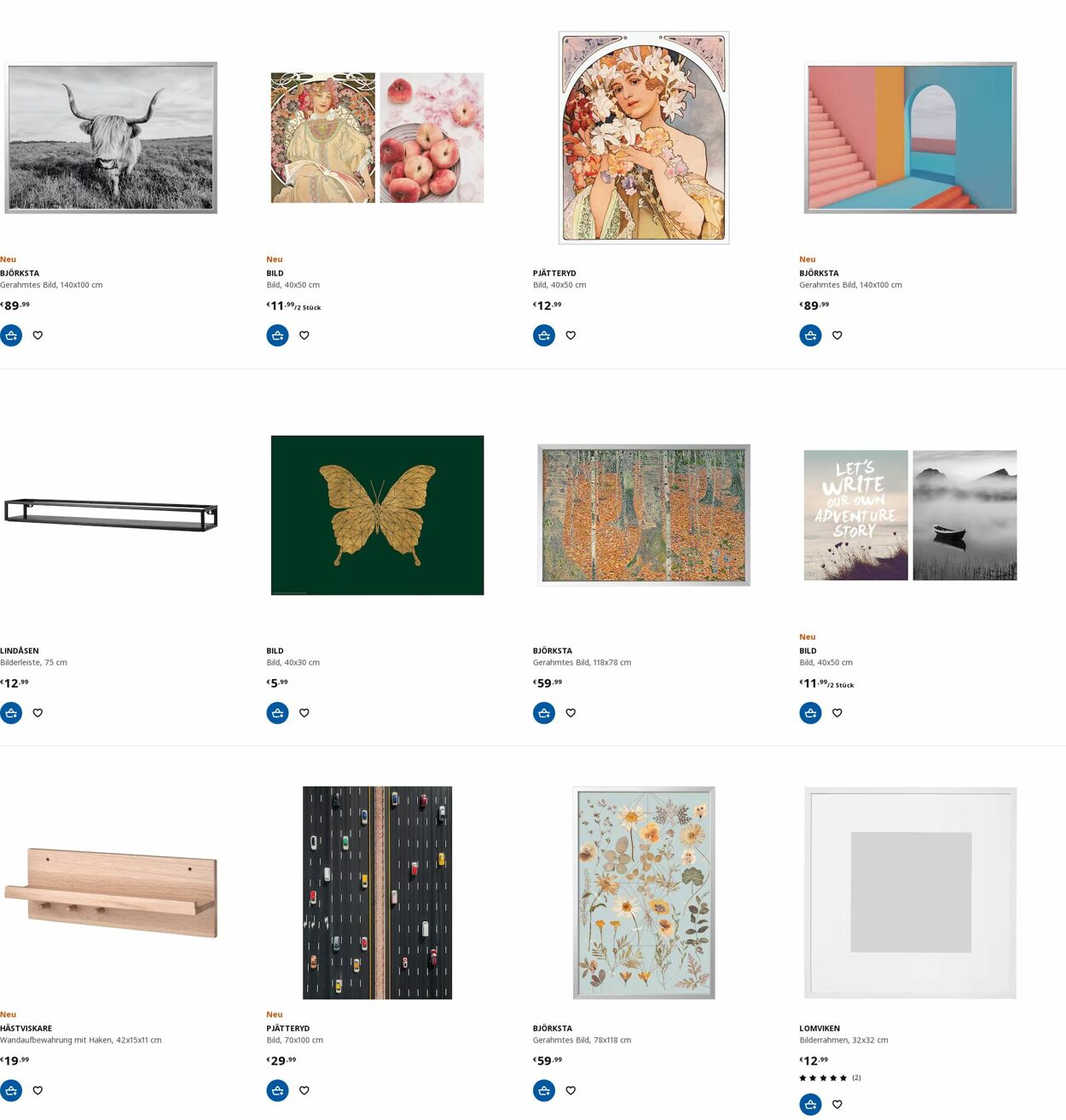Add LINDÅSEN Bilderleiste to shopping cart
The image size is (1066, 1120).
click(x=11, y=713)
